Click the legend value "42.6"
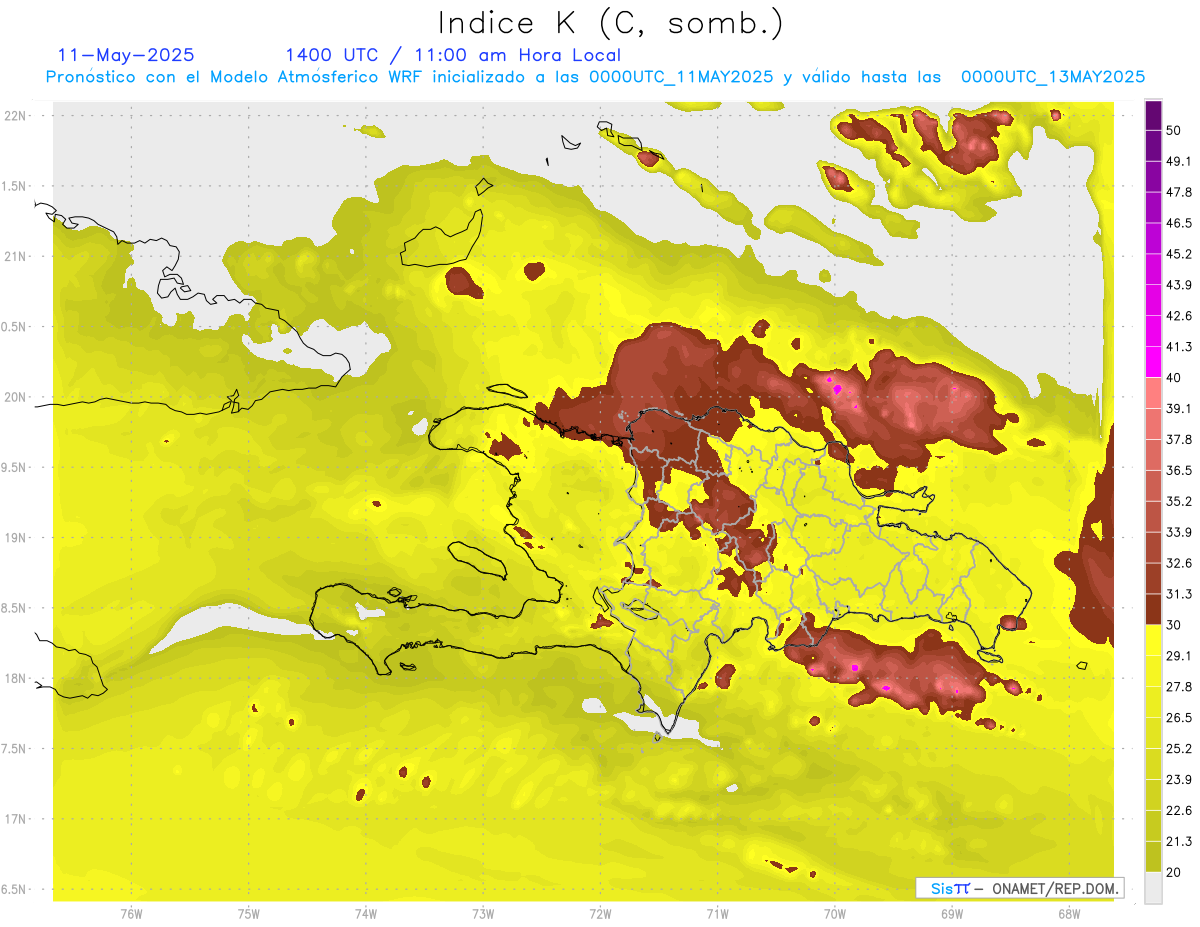Screen dimensions: 1200x927 (1179, 316)
